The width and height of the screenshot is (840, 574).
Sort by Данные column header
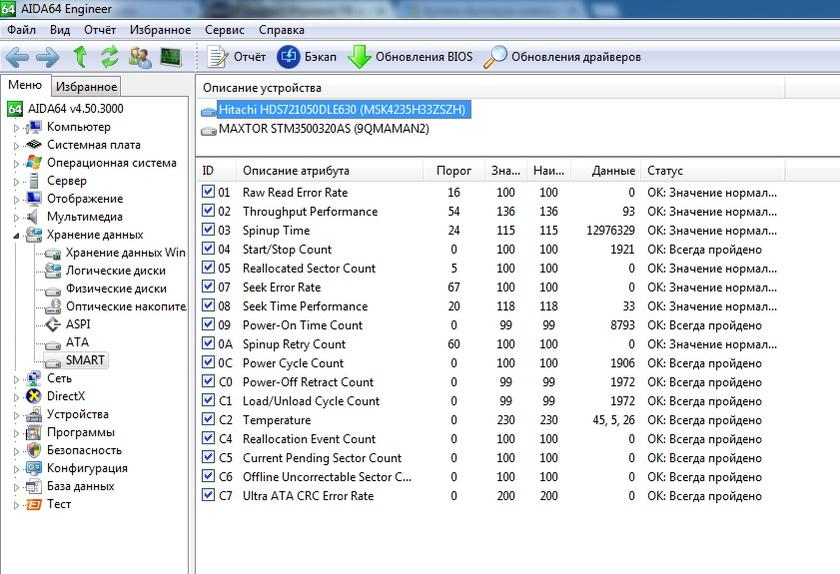(606, 171)
